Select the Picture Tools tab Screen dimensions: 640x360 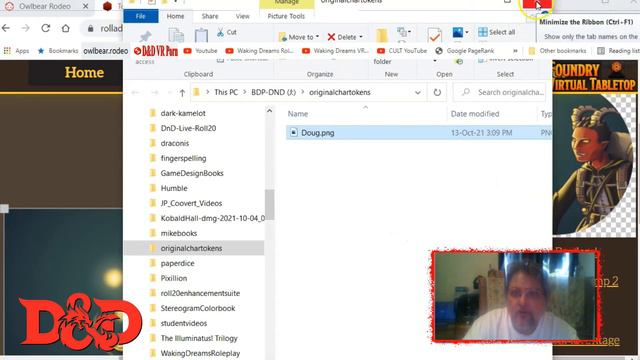pyautogui.click(x=286, y=16)
